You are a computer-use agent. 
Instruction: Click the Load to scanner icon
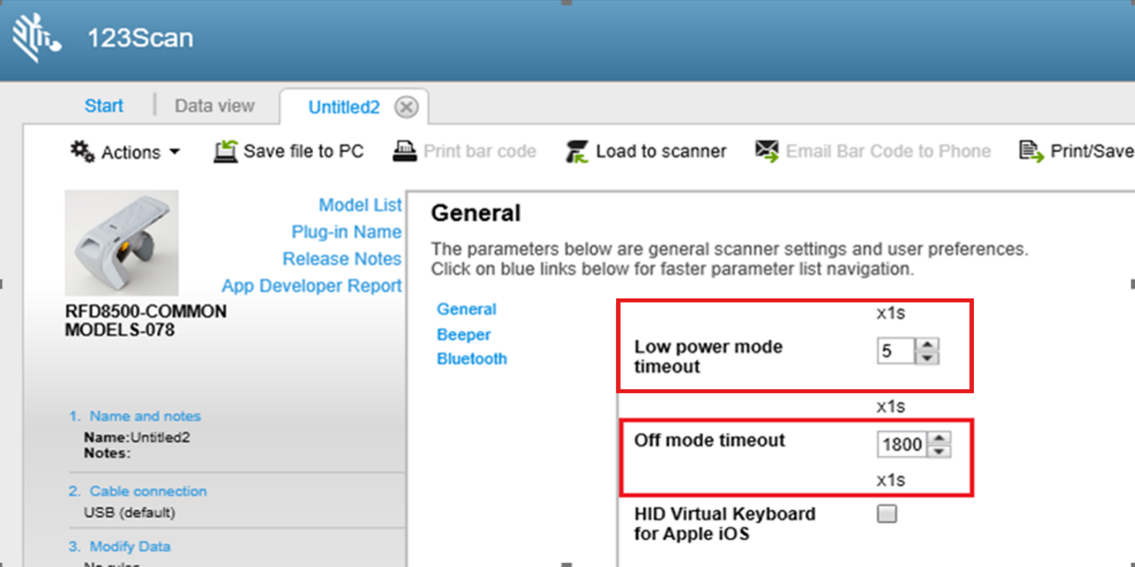577,151
